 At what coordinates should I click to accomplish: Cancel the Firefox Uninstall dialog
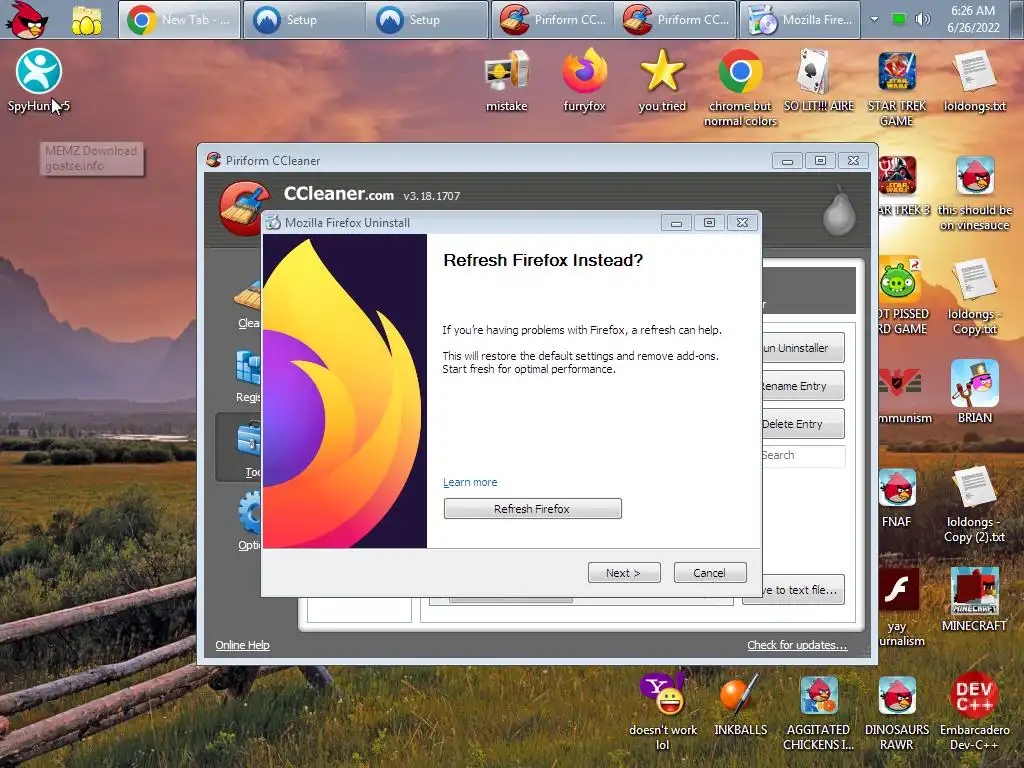click(709, 573)
